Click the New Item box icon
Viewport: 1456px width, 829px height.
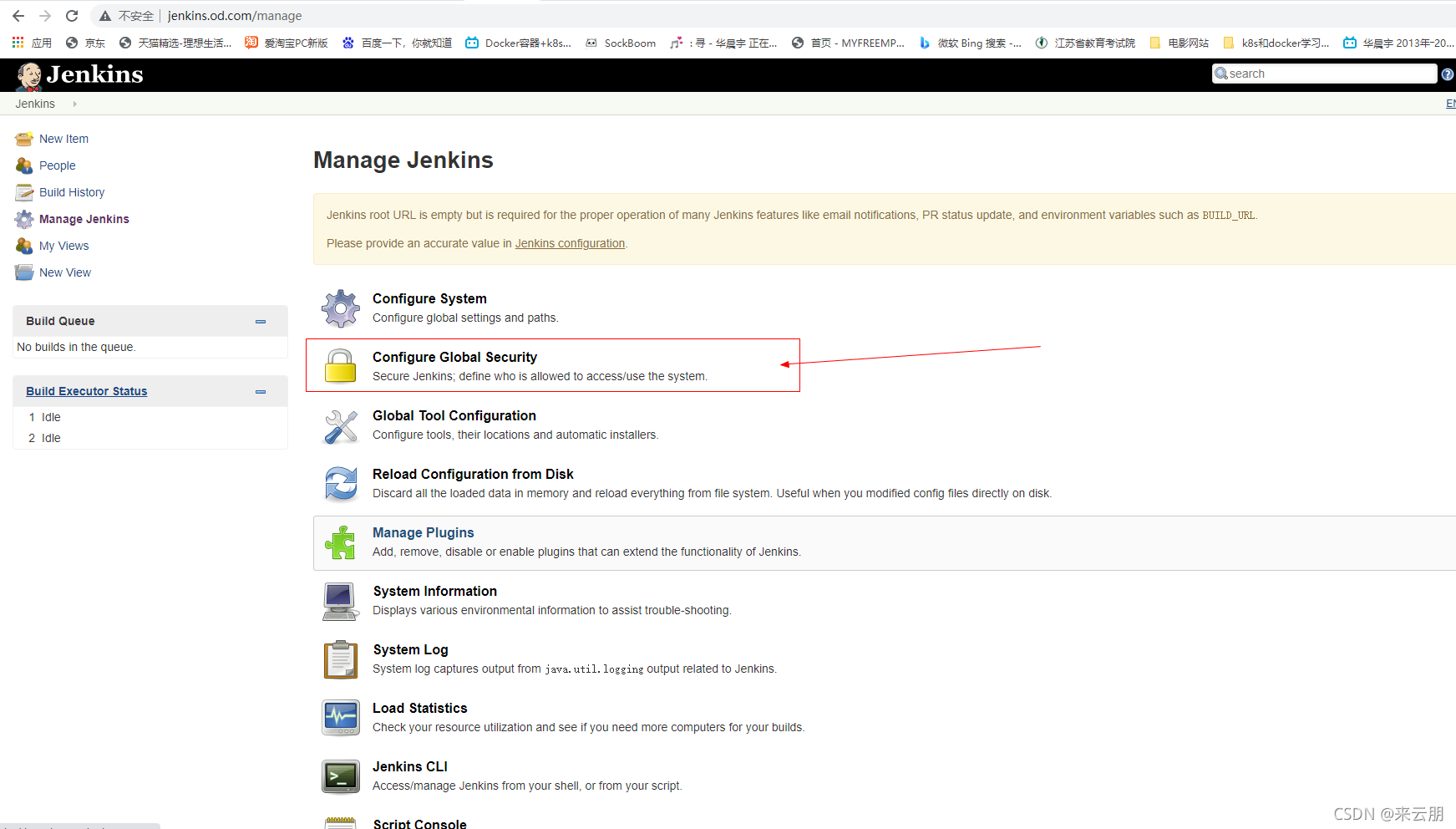24,139
